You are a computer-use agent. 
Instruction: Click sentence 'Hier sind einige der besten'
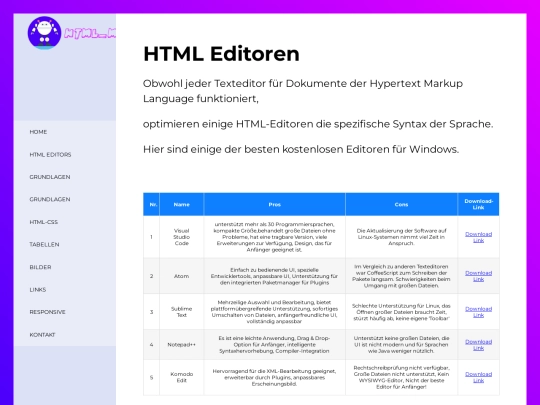coord(301,149)
